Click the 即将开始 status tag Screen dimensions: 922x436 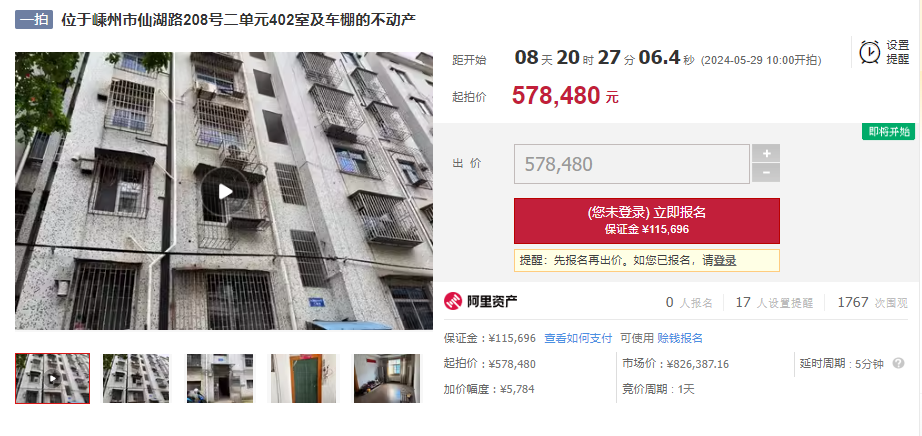(888, 131)
